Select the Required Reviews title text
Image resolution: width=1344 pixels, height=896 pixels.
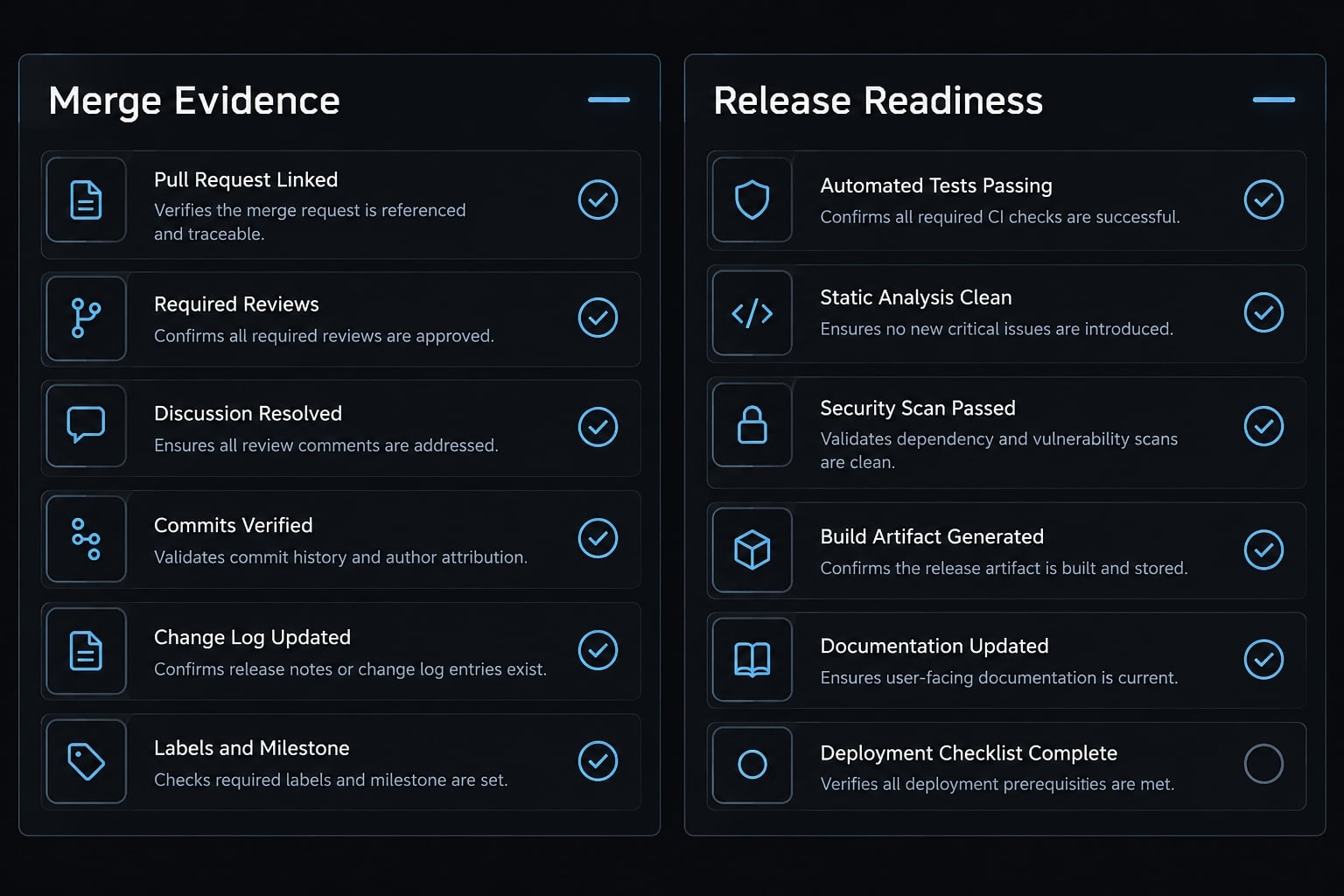pos(236,304)
